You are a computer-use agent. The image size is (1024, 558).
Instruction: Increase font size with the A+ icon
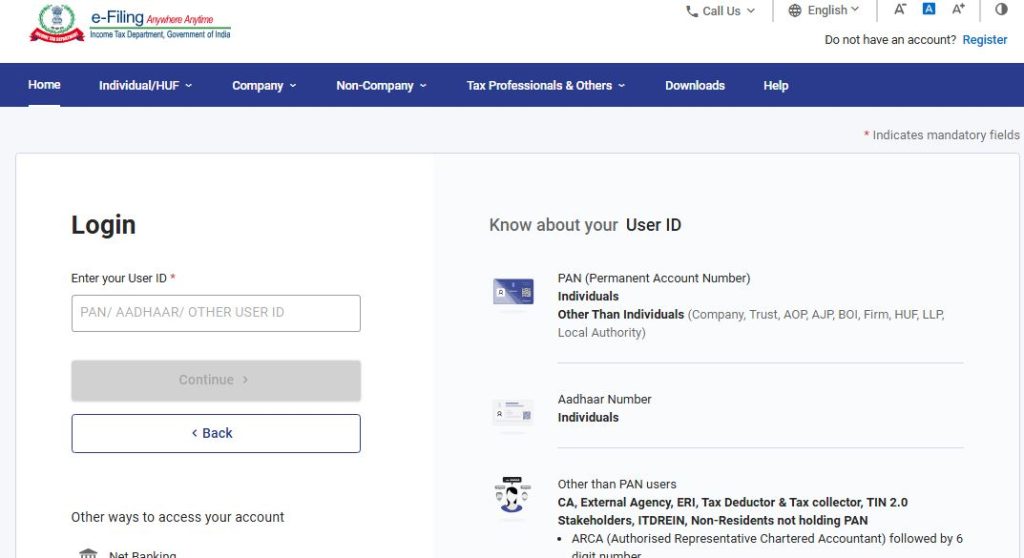[x=958, y=9]
